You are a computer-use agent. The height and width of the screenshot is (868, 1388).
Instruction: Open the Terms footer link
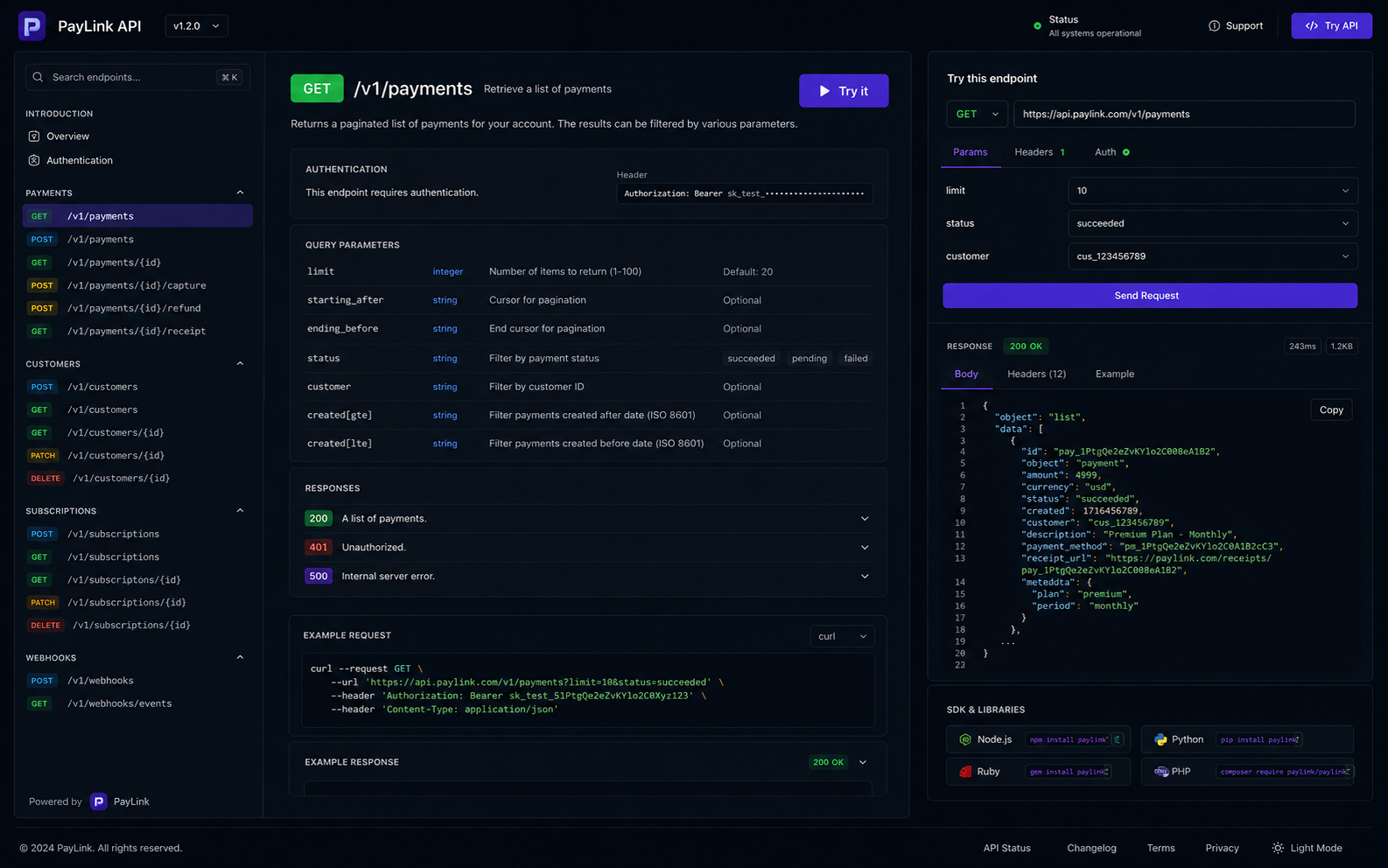point(1160,848)
